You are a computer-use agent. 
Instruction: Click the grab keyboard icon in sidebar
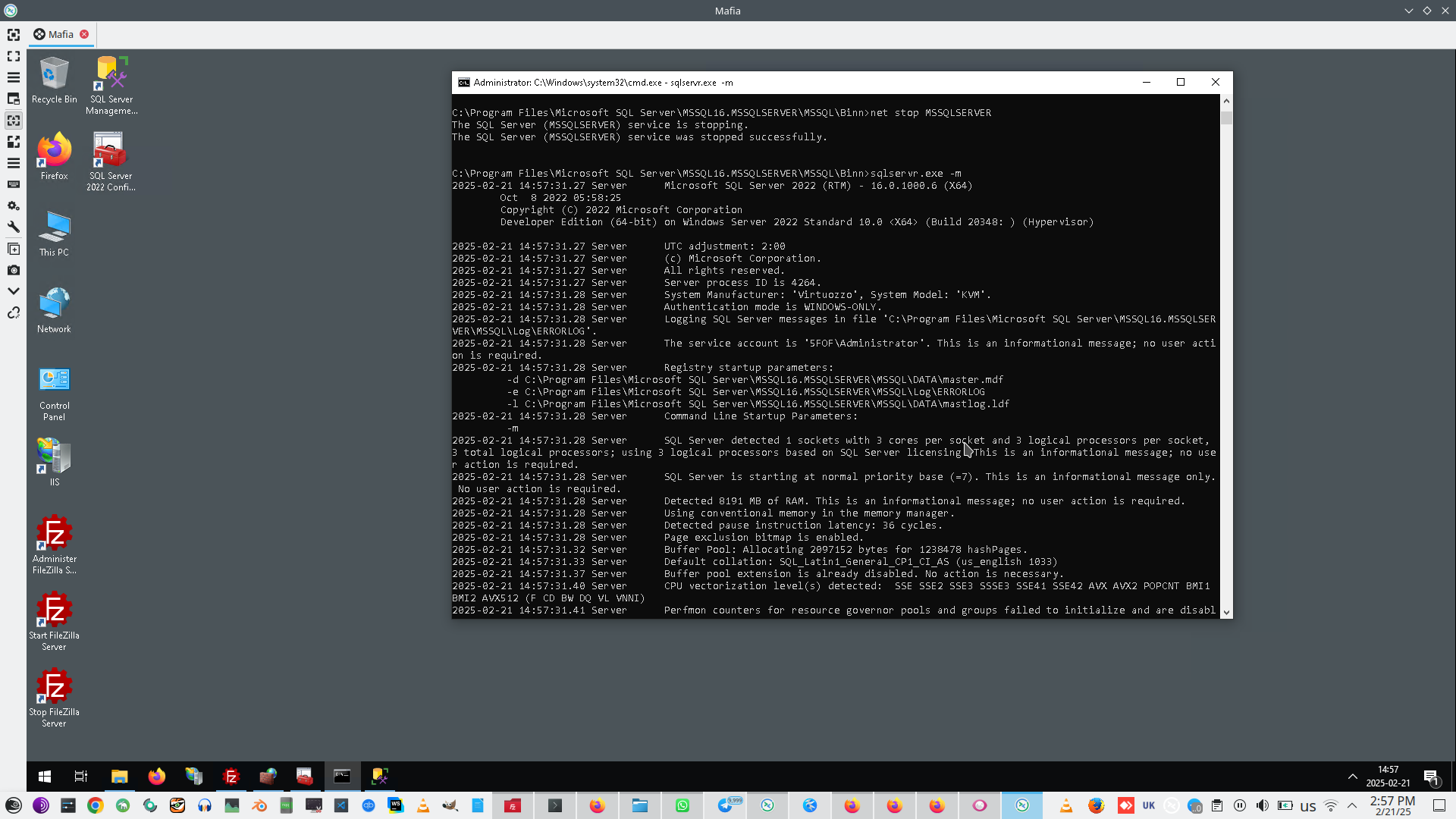tap(13, 184)
